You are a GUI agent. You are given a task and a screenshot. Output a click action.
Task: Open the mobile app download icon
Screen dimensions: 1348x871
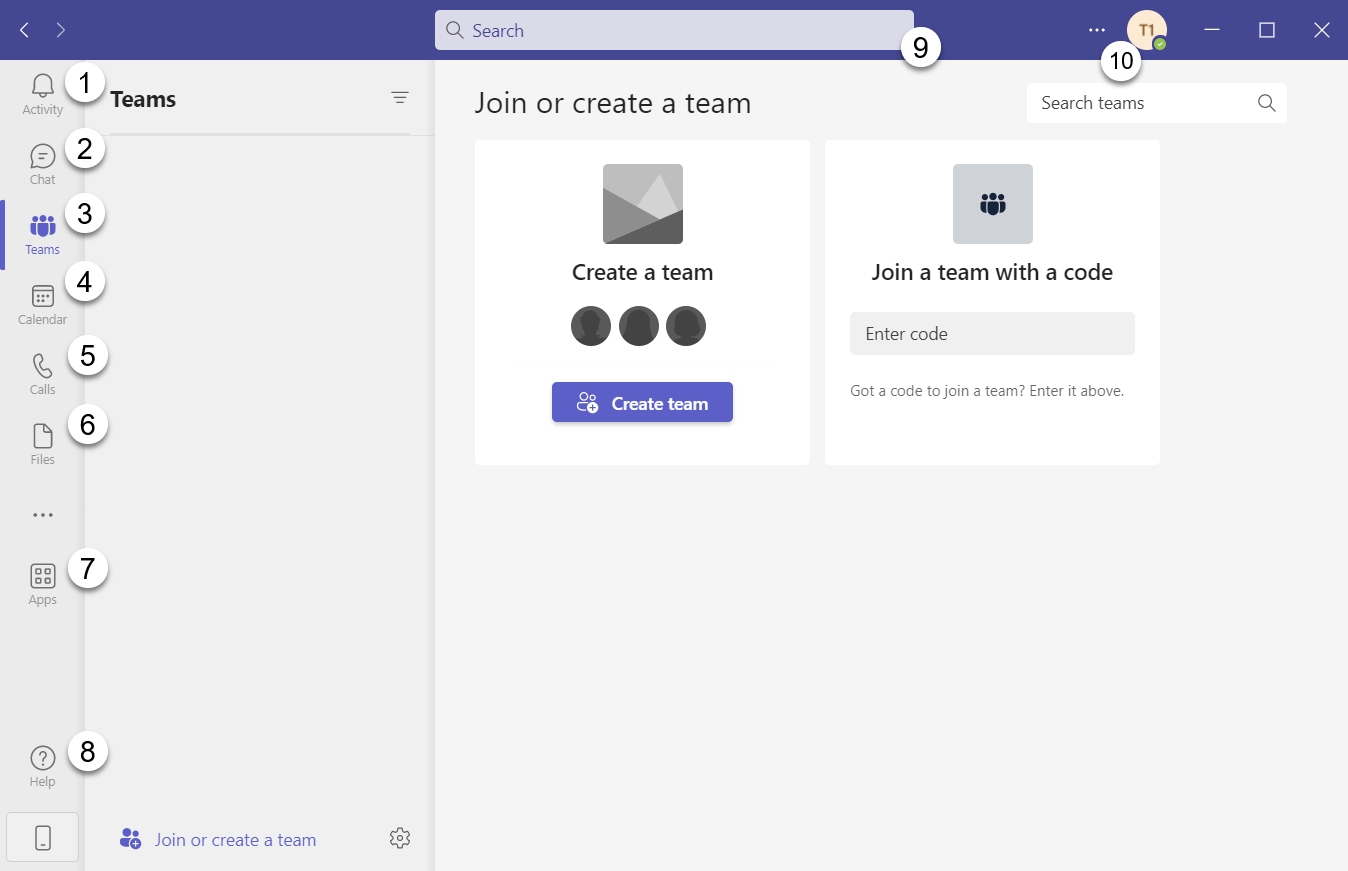(x=42, y=836)
